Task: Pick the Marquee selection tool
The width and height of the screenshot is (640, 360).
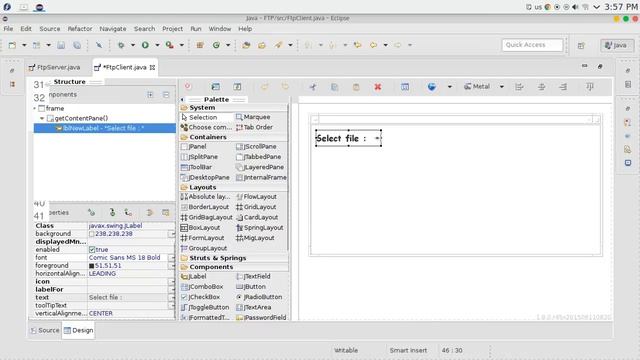Action: point(253,117)
